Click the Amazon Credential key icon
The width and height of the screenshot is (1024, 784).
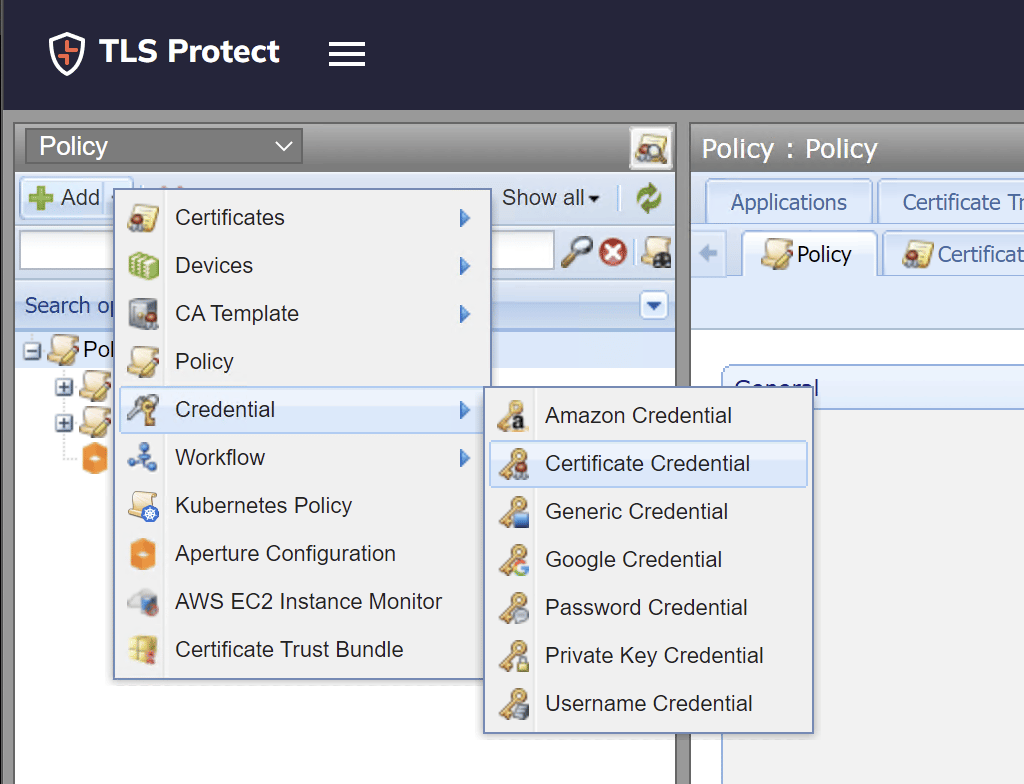pyautogui.click(x=513, y=416)
